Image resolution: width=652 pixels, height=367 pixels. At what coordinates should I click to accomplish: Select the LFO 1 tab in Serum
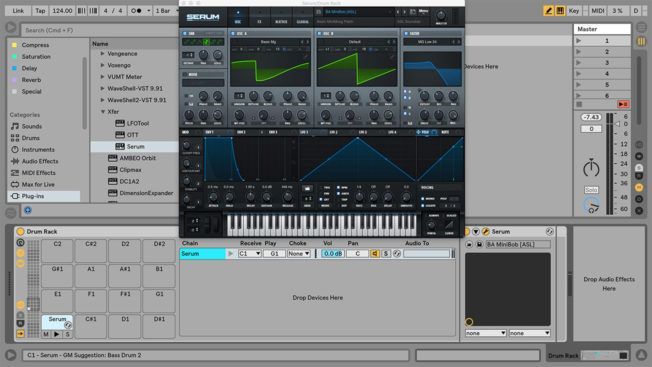(304, 132)
